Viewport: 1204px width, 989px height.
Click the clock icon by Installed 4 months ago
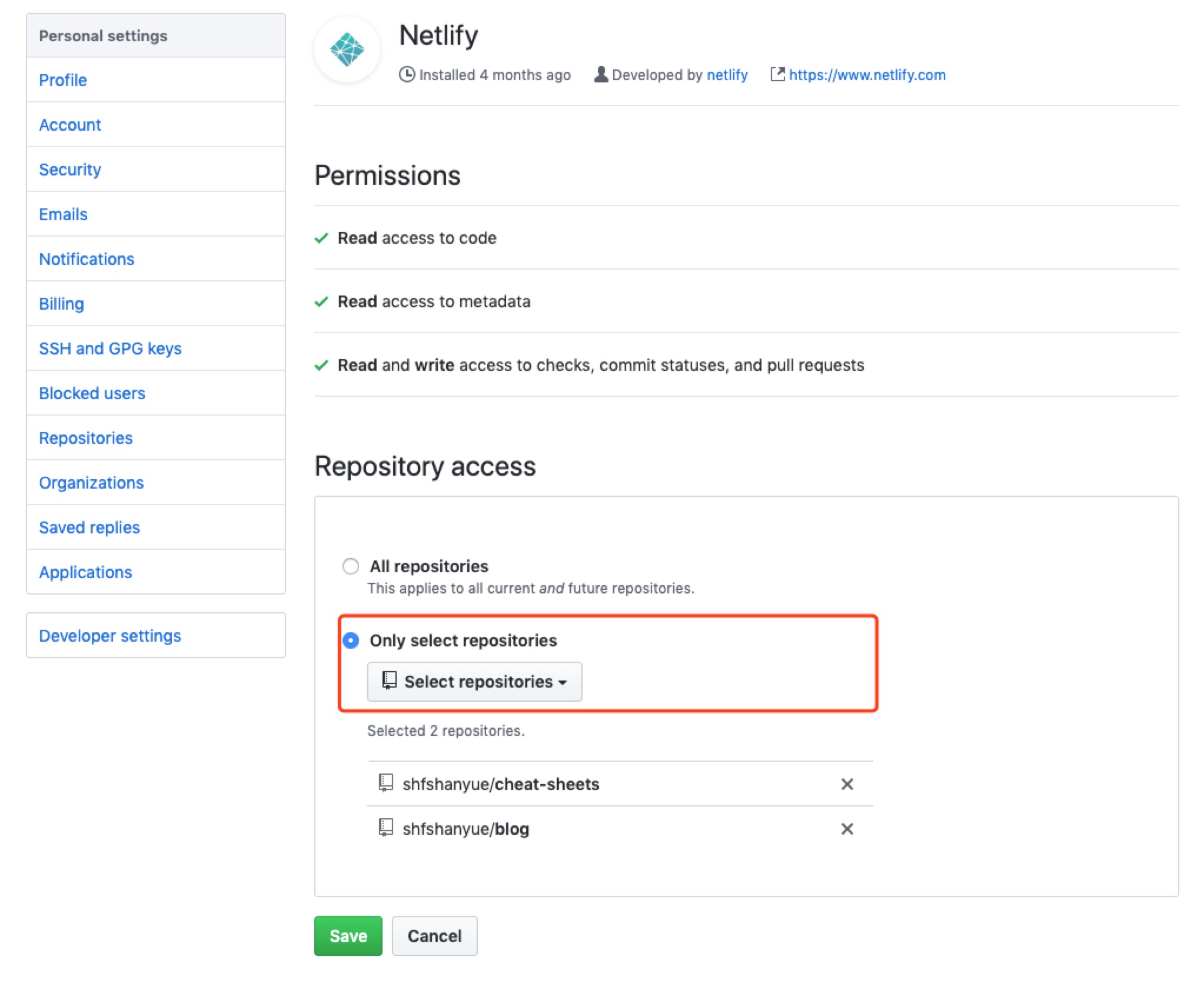point(407,75)
